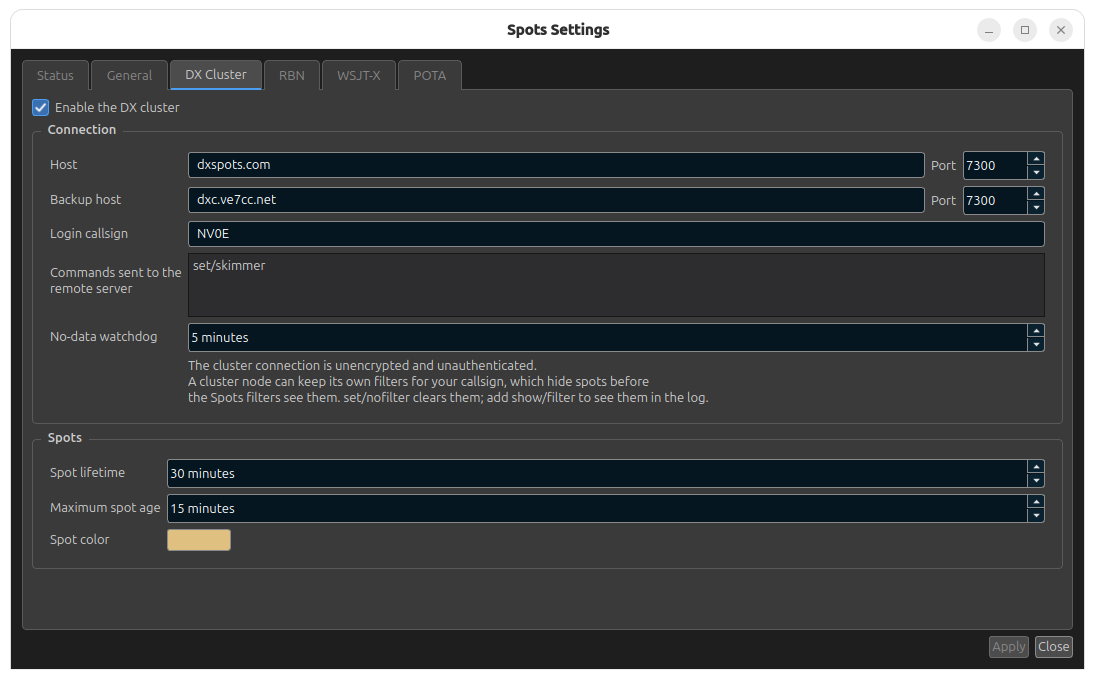Click the Maximum spot age 15 minutes field
1095x680 pixels.
597,508
